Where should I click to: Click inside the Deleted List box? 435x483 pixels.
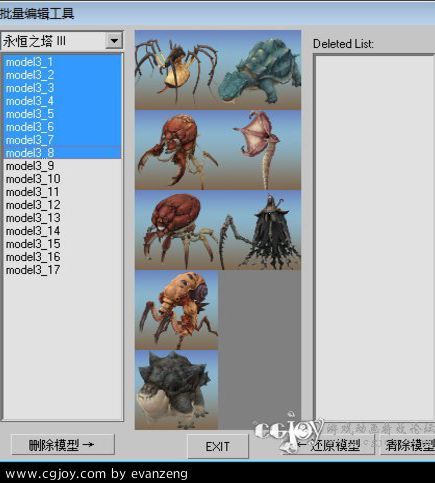[x=374, y=238]
